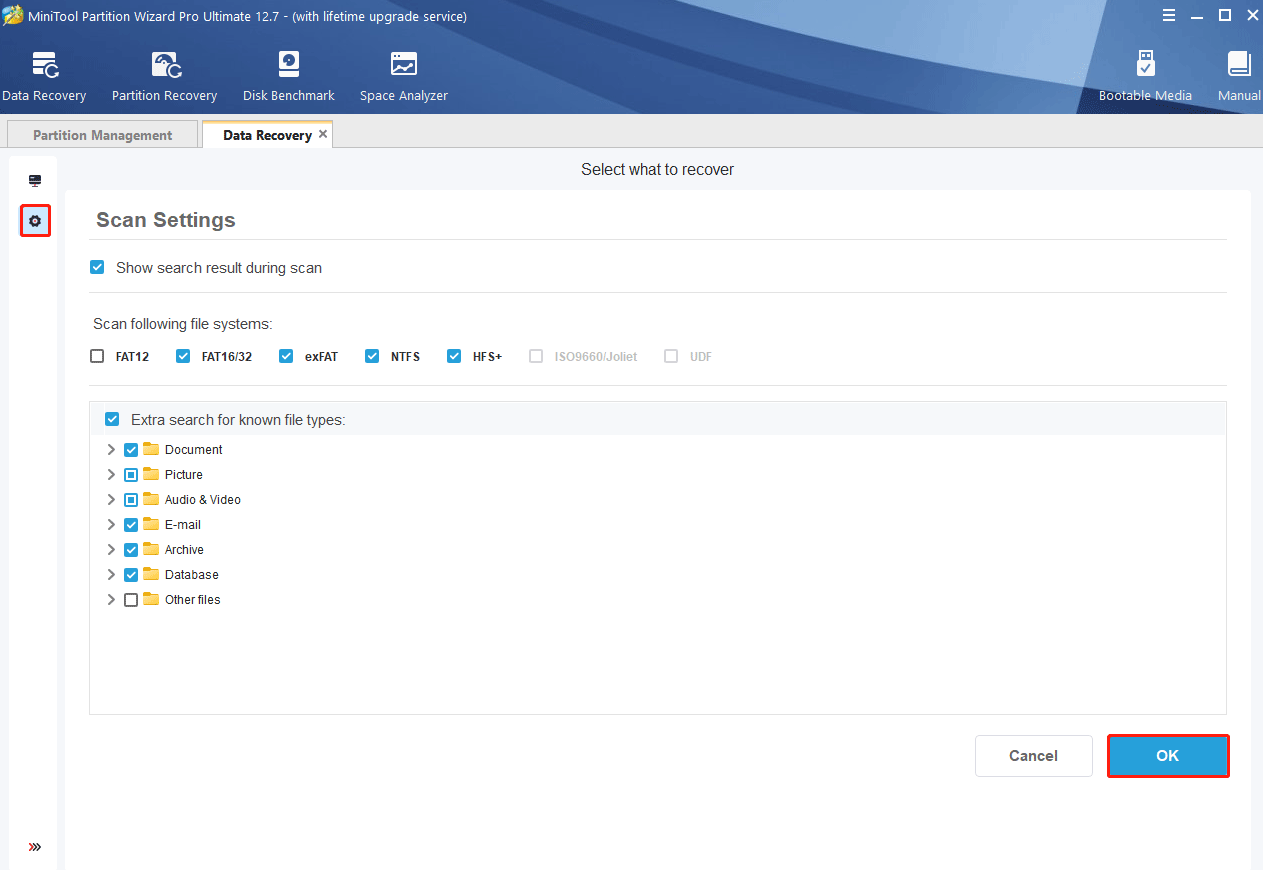This screenshot has height=870, width=1263.
Task: Uncheck Show search result during scan
Action: pyautogui.click(x=97, y=268)
